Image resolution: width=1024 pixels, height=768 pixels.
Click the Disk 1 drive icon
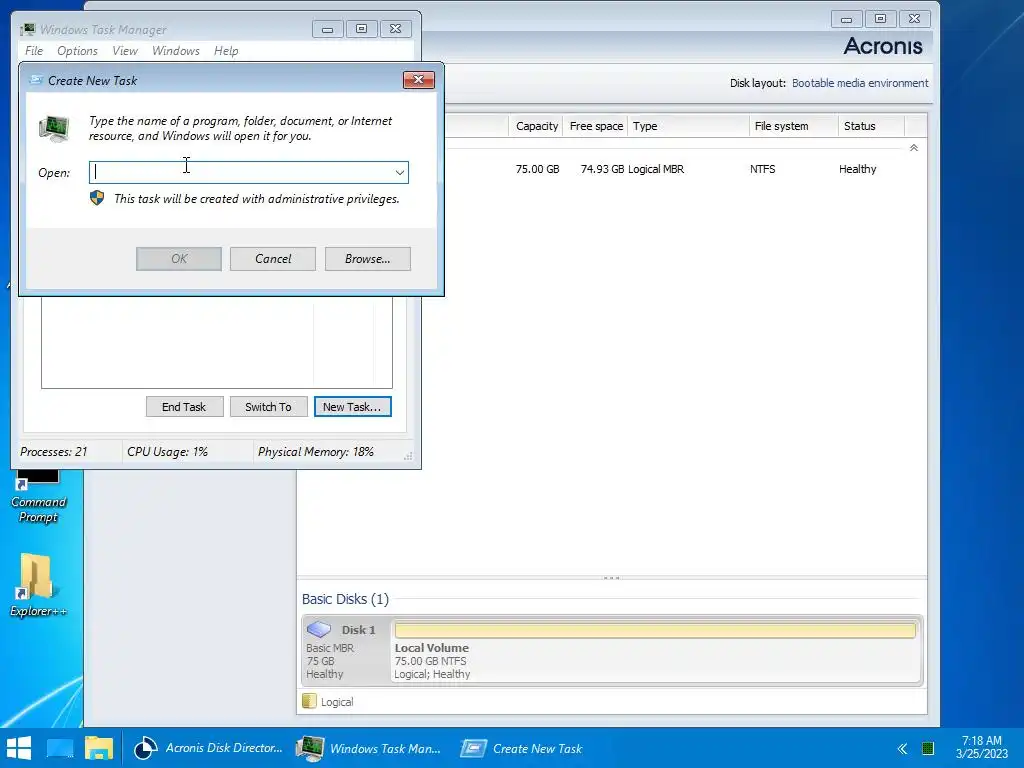click(319, 629)
